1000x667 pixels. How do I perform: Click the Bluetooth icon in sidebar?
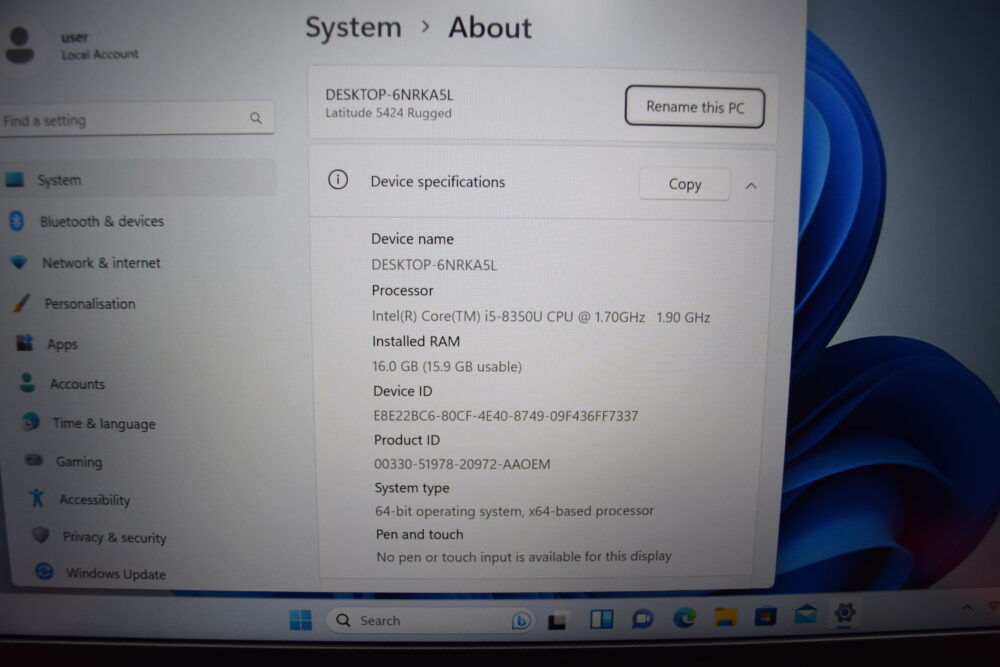17,221
